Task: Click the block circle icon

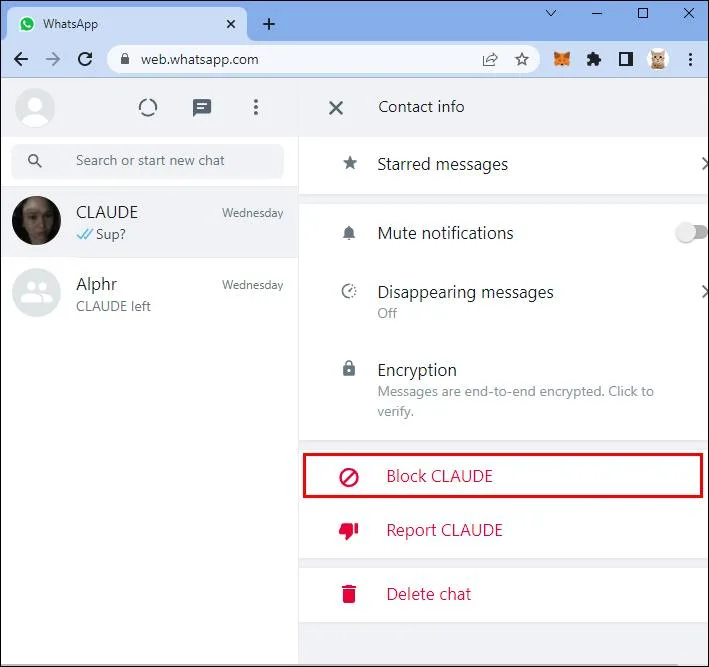Action: point(349,477)
